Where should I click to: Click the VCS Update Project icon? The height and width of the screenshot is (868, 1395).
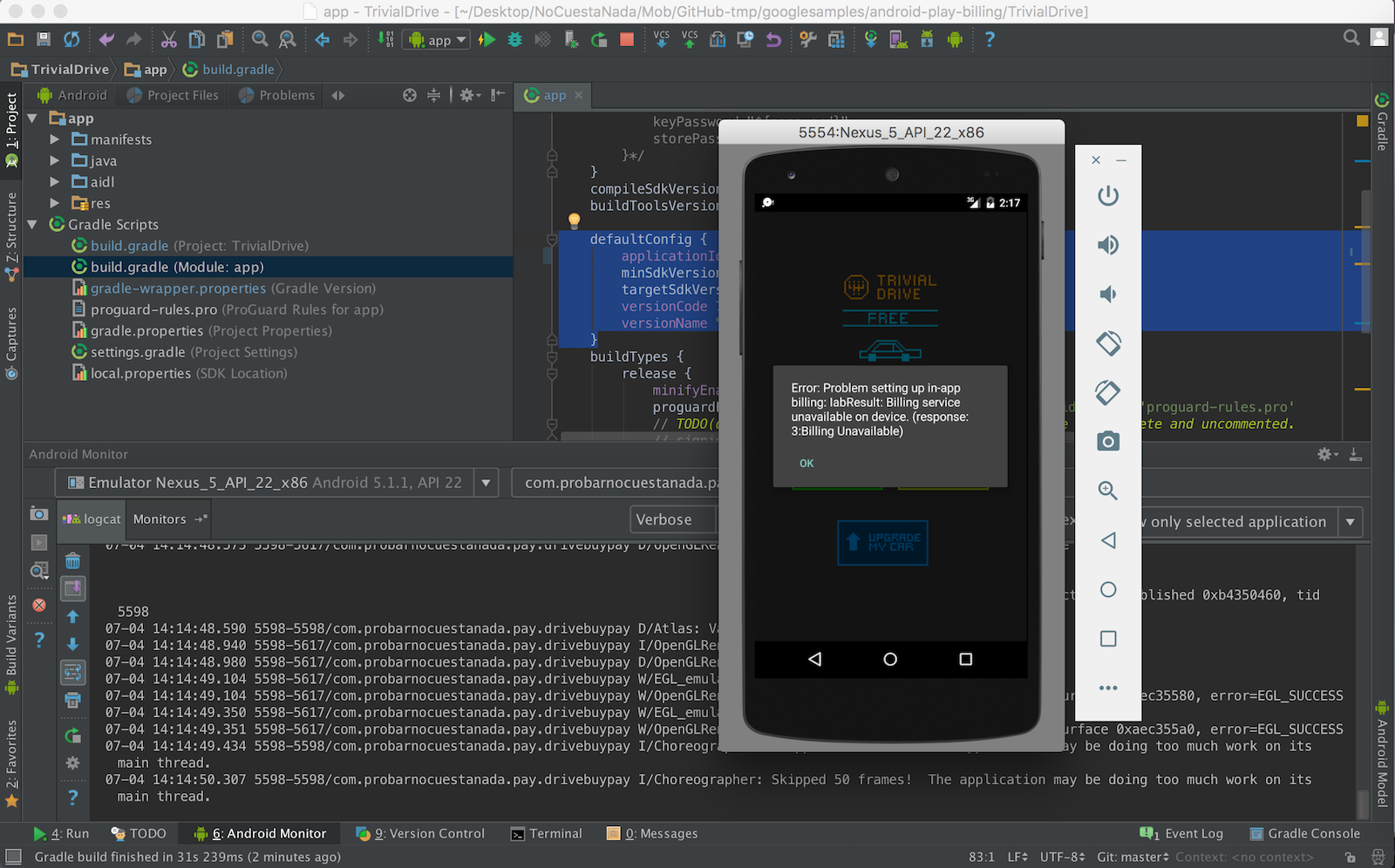click(662, 39)
